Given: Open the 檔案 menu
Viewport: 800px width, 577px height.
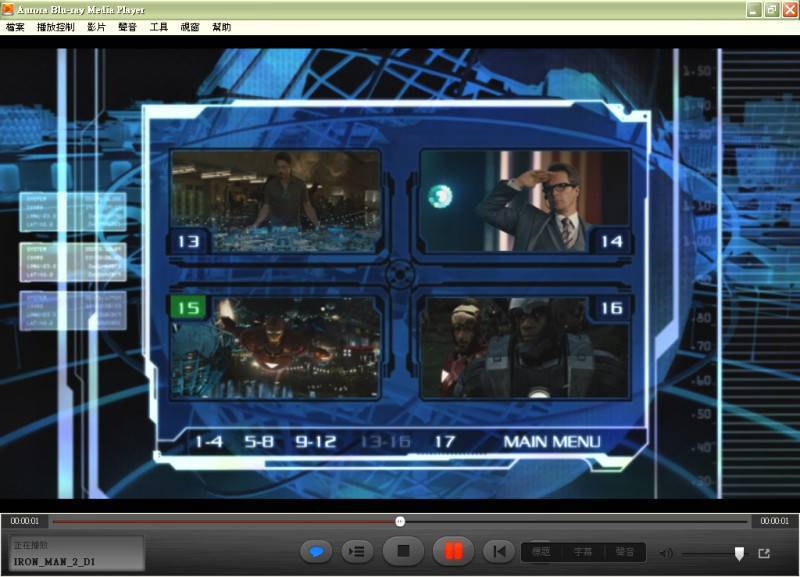Looking at the screenshot, I should 15,27.
